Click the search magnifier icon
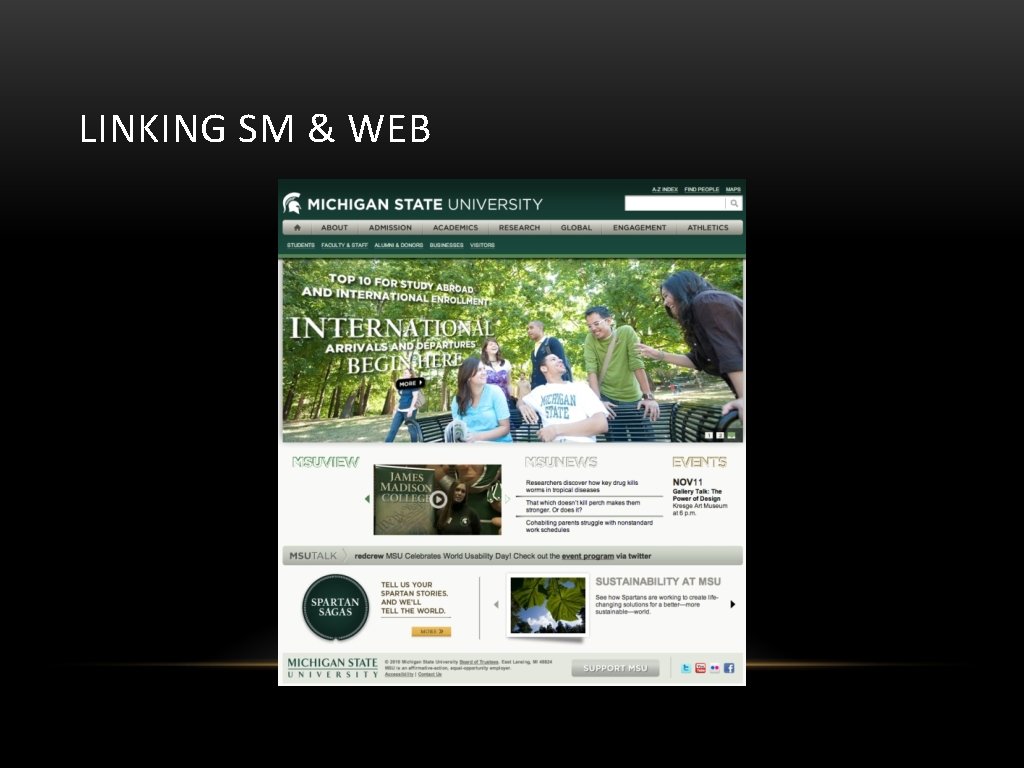This screenshot has height=768, width=1024. (734, 204)
